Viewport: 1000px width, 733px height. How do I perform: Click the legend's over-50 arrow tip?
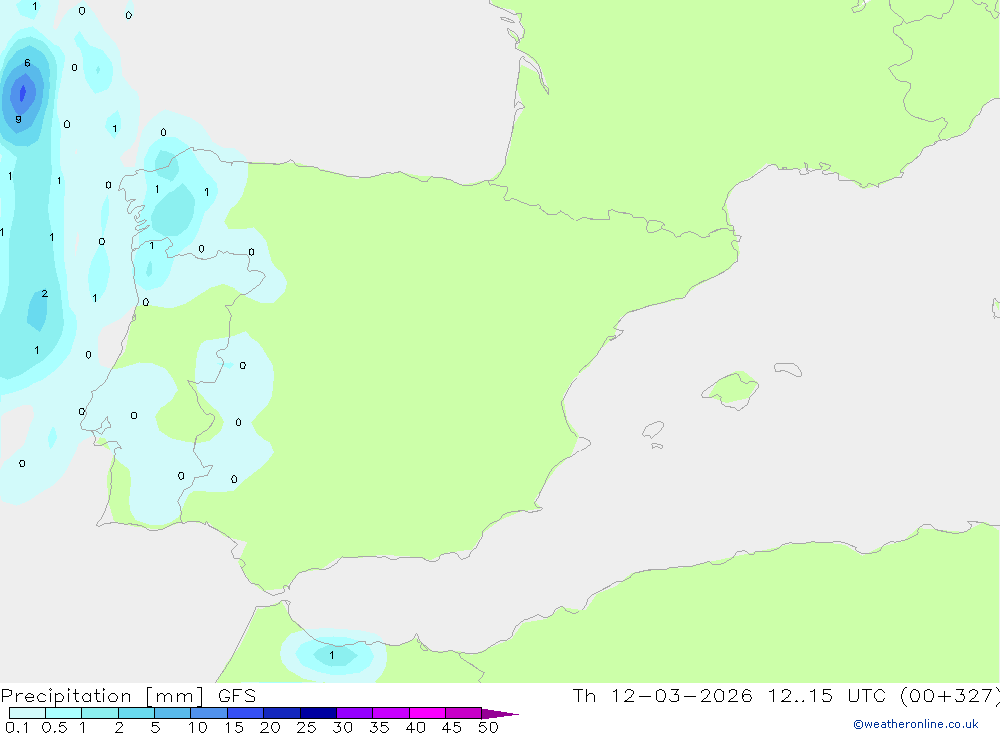point(500,714)
